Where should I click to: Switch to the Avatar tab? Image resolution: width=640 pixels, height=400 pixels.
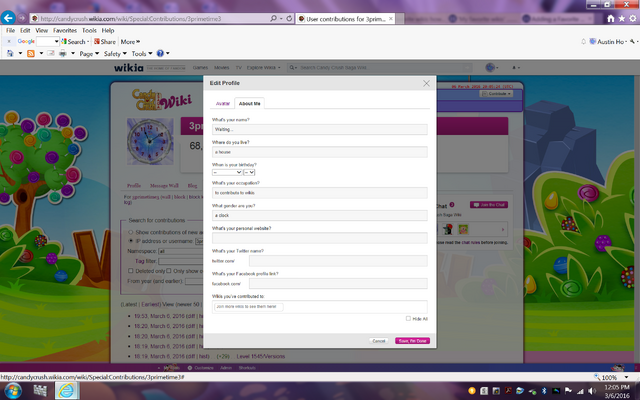(x=222, y=104)
